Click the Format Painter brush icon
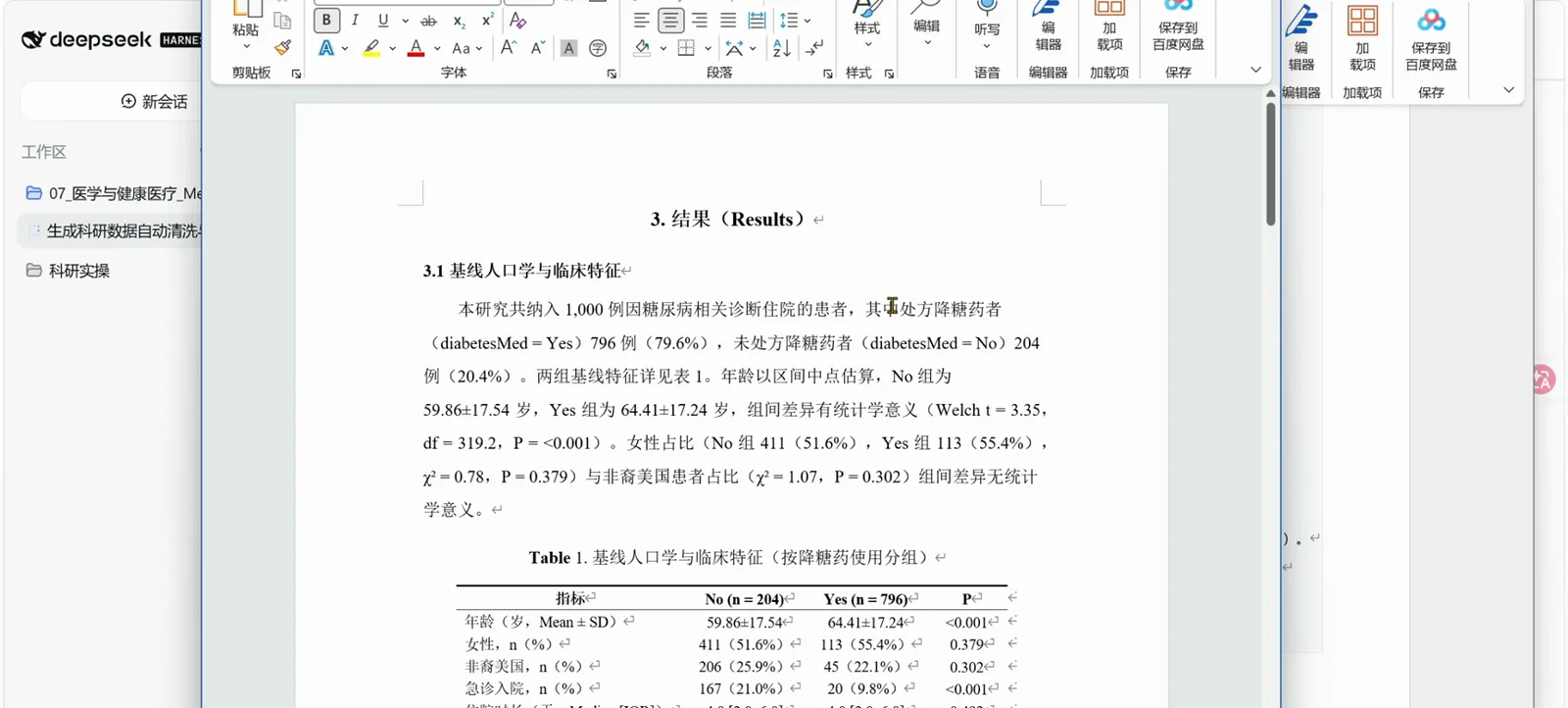 click(283, 47)
